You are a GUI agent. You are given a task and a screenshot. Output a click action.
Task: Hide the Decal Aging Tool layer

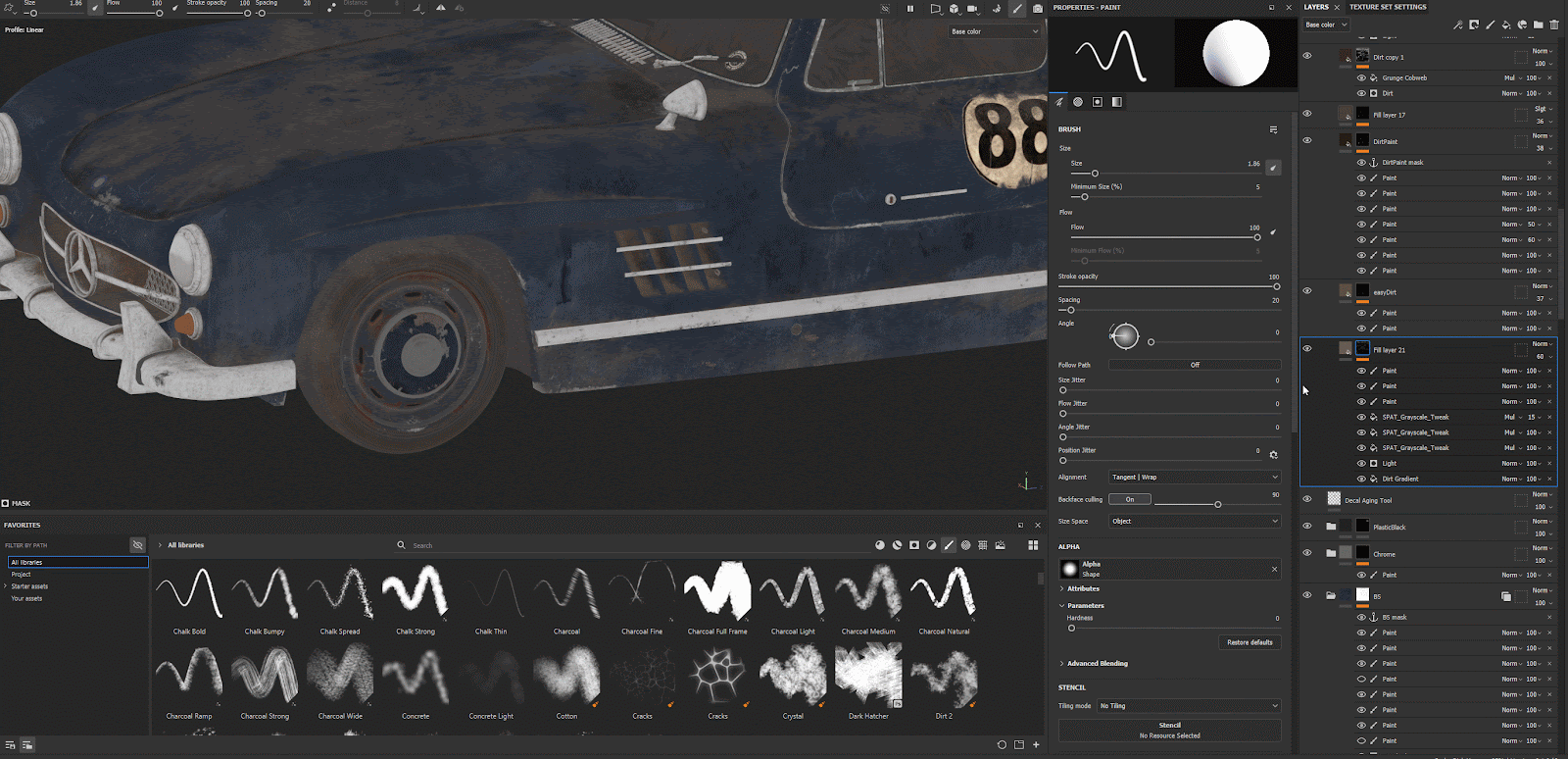point(1306,499)
